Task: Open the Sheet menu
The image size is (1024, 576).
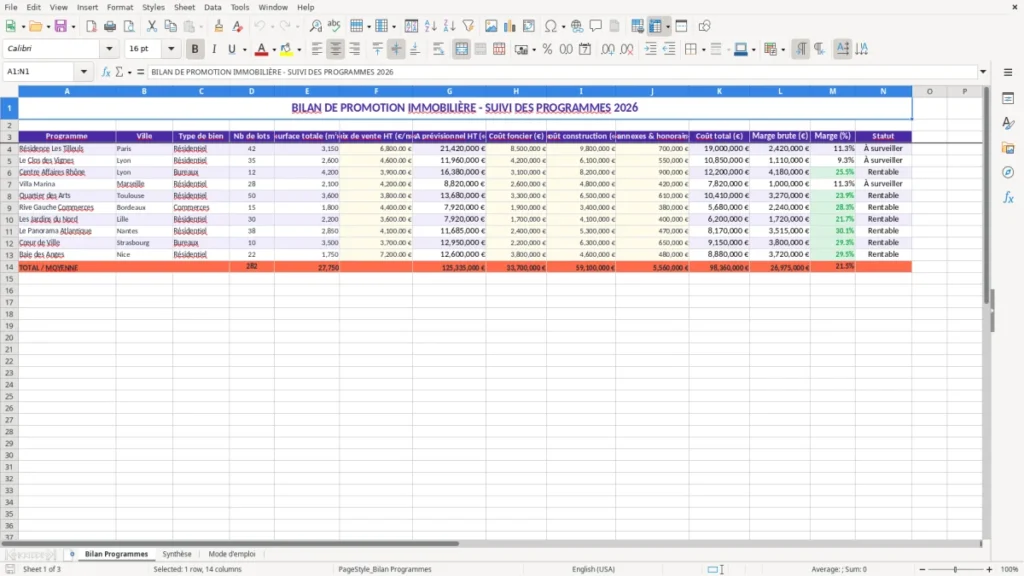Action: click(x=184, y=7)
